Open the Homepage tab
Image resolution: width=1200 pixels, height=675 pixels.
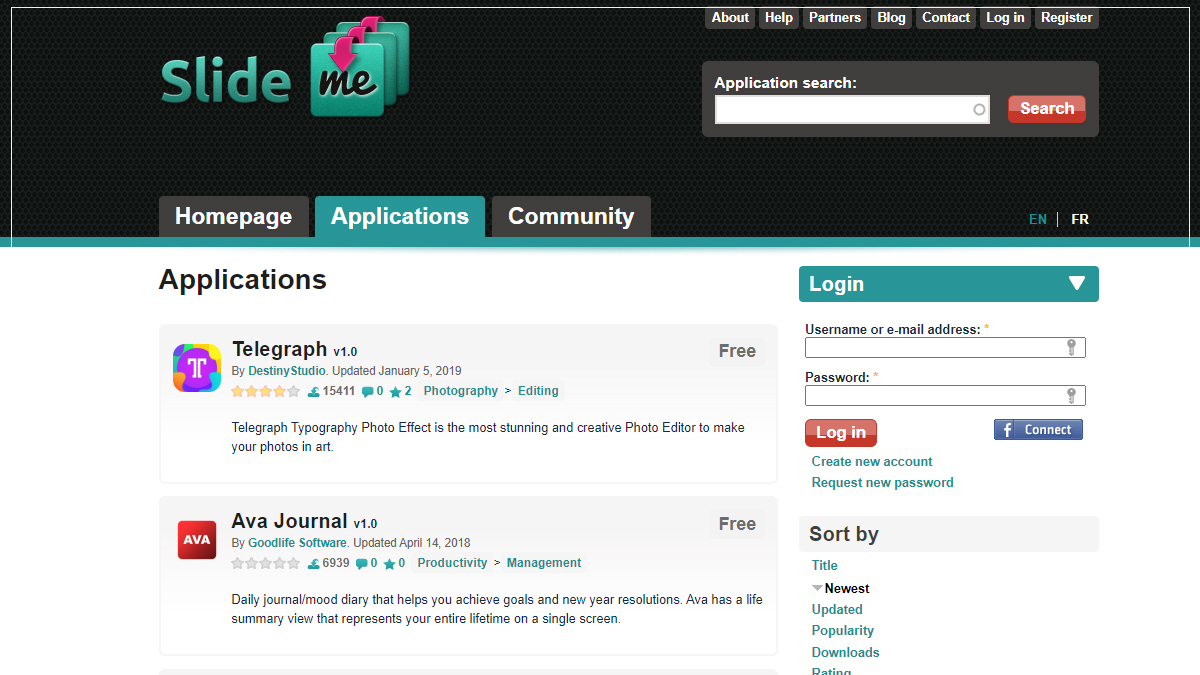[233, 217]
